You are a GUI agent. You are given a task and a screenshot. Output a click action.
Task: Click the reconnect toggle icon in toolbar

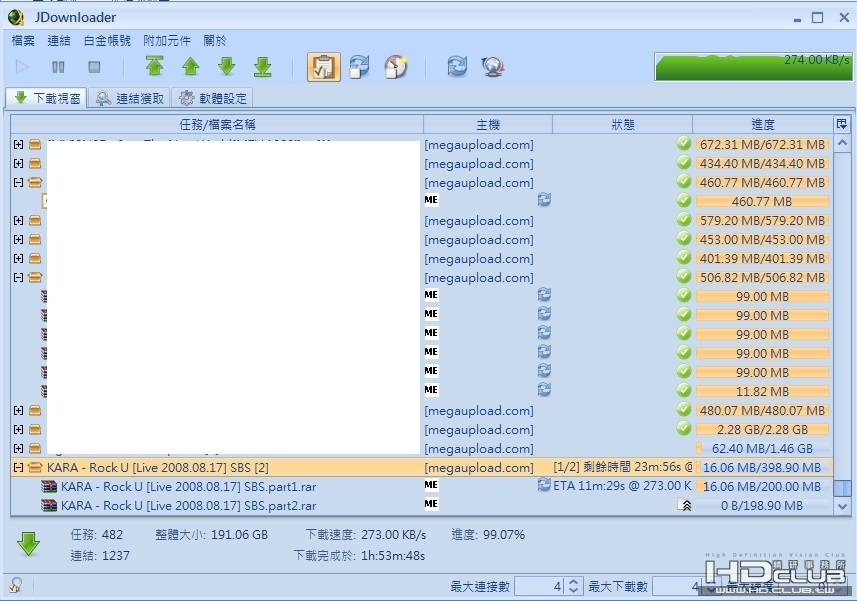[x=360, y=67]
